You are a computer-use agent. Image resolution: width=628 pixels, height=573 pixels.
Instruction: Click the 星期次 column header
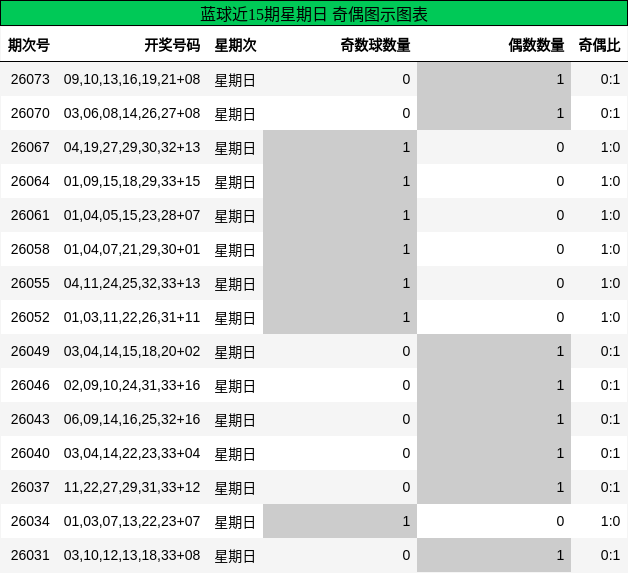tap(236, 45)
